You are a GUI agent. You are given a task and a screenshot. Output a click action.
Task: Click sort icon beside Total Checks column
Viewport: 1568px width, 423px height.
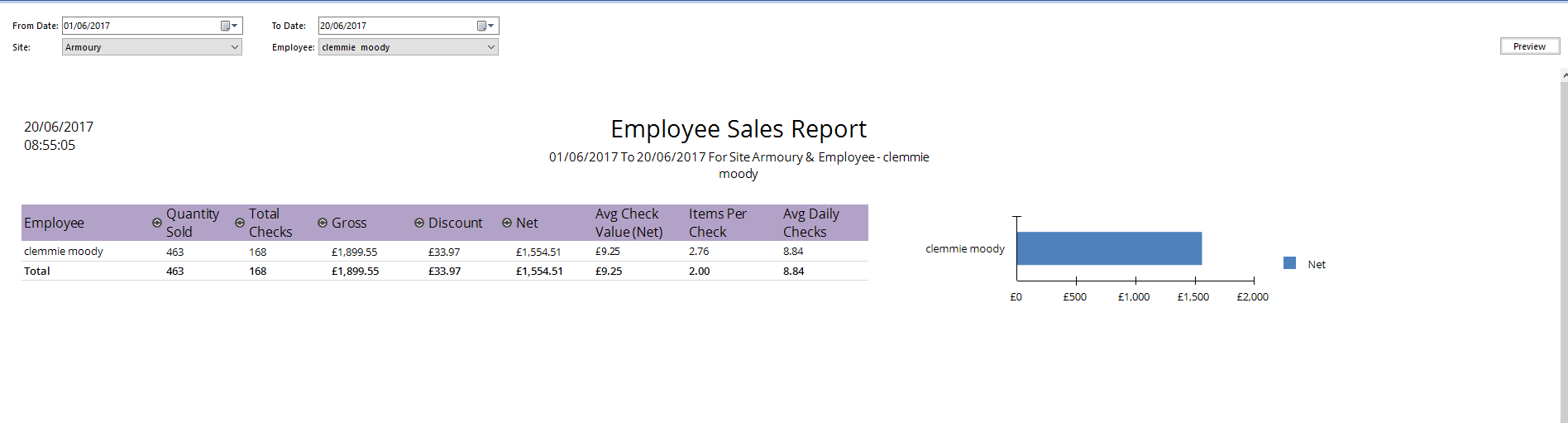click(x=240, y=223)
